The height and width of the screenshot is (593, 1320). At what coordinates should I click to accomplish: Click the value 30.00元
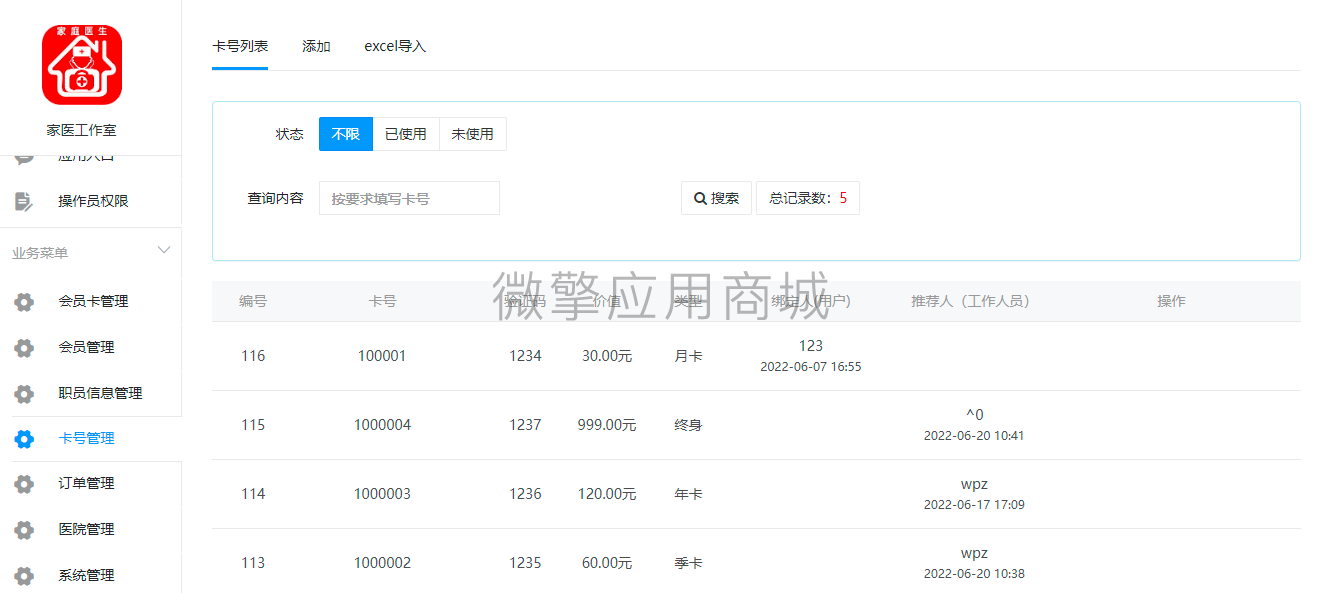(607, 356)
